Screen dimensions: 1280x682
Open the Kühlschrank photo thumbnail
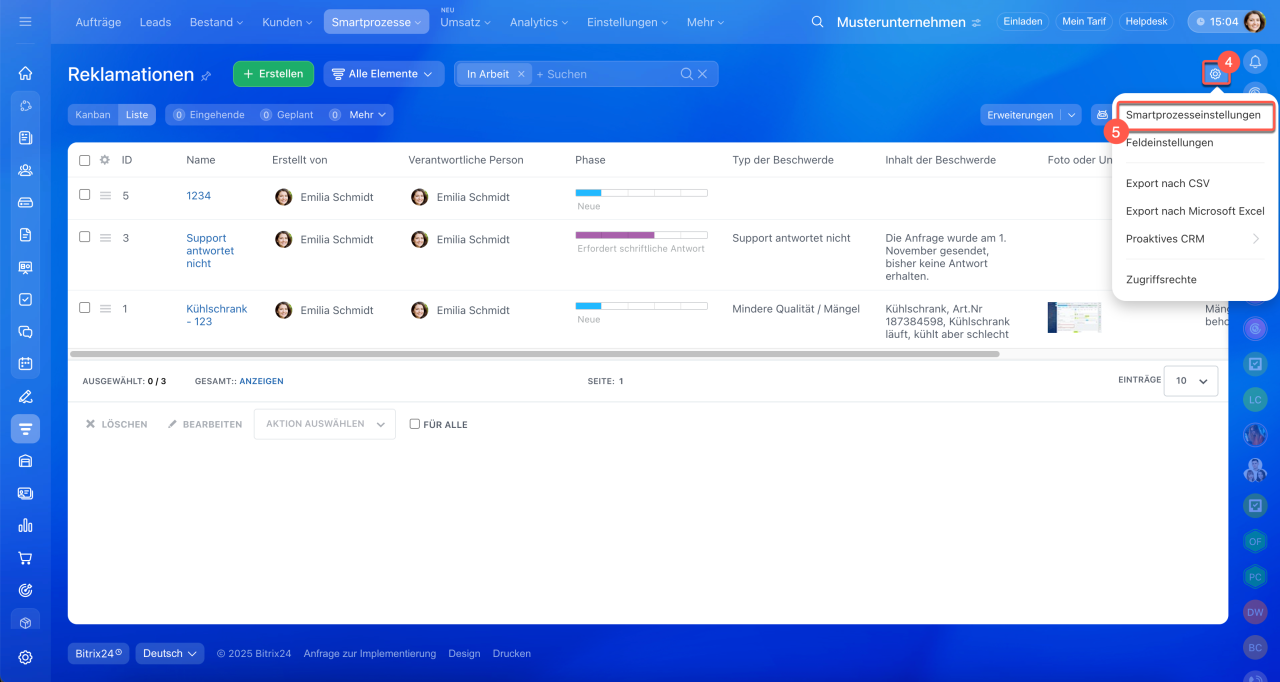pyautogui.click(x=1073, y=317)
